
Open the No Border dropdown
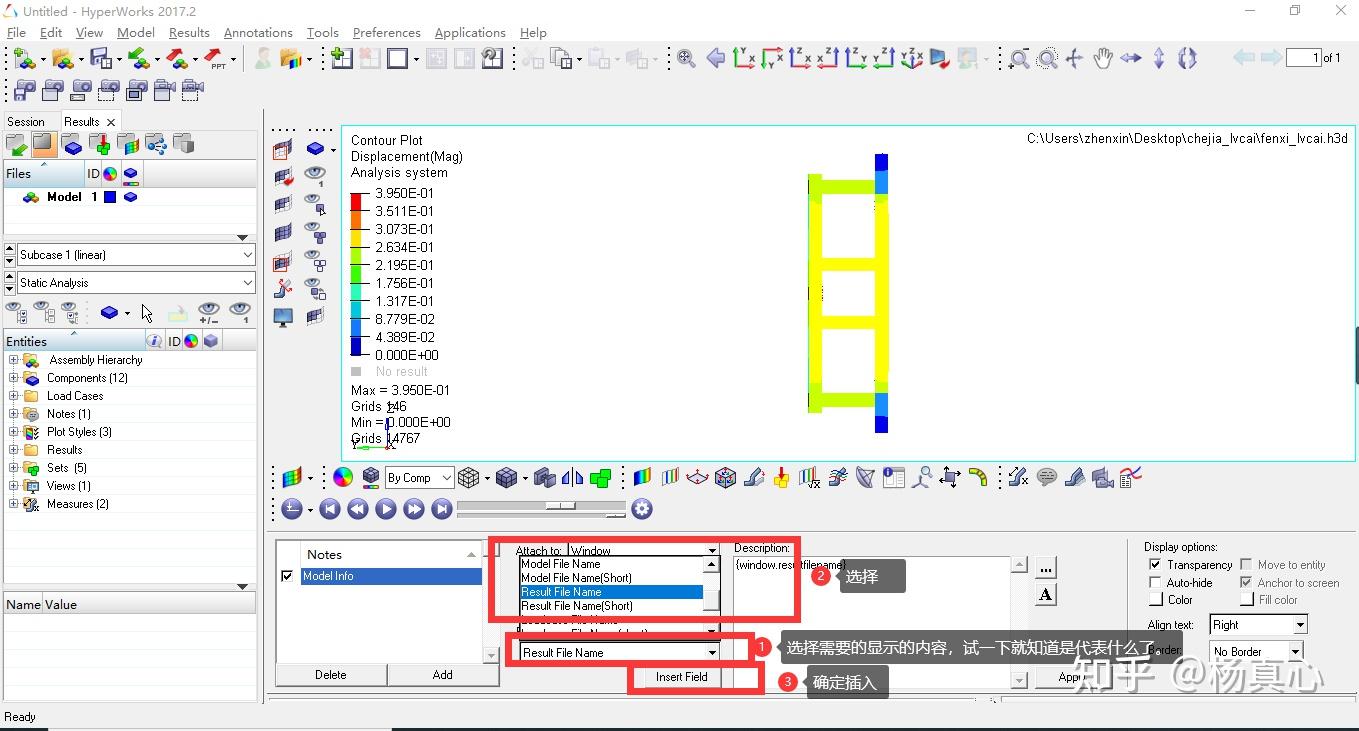[x=1258, y=651]
